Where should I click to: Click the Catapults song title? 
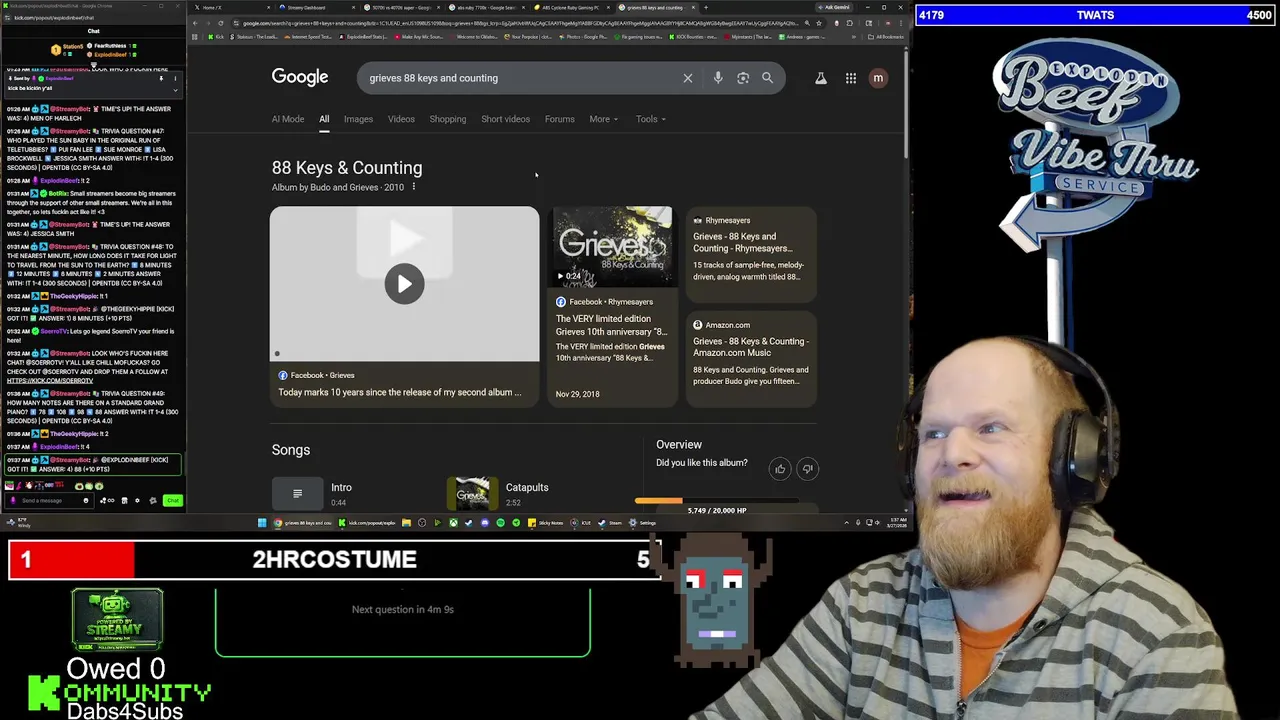point(527,487)
